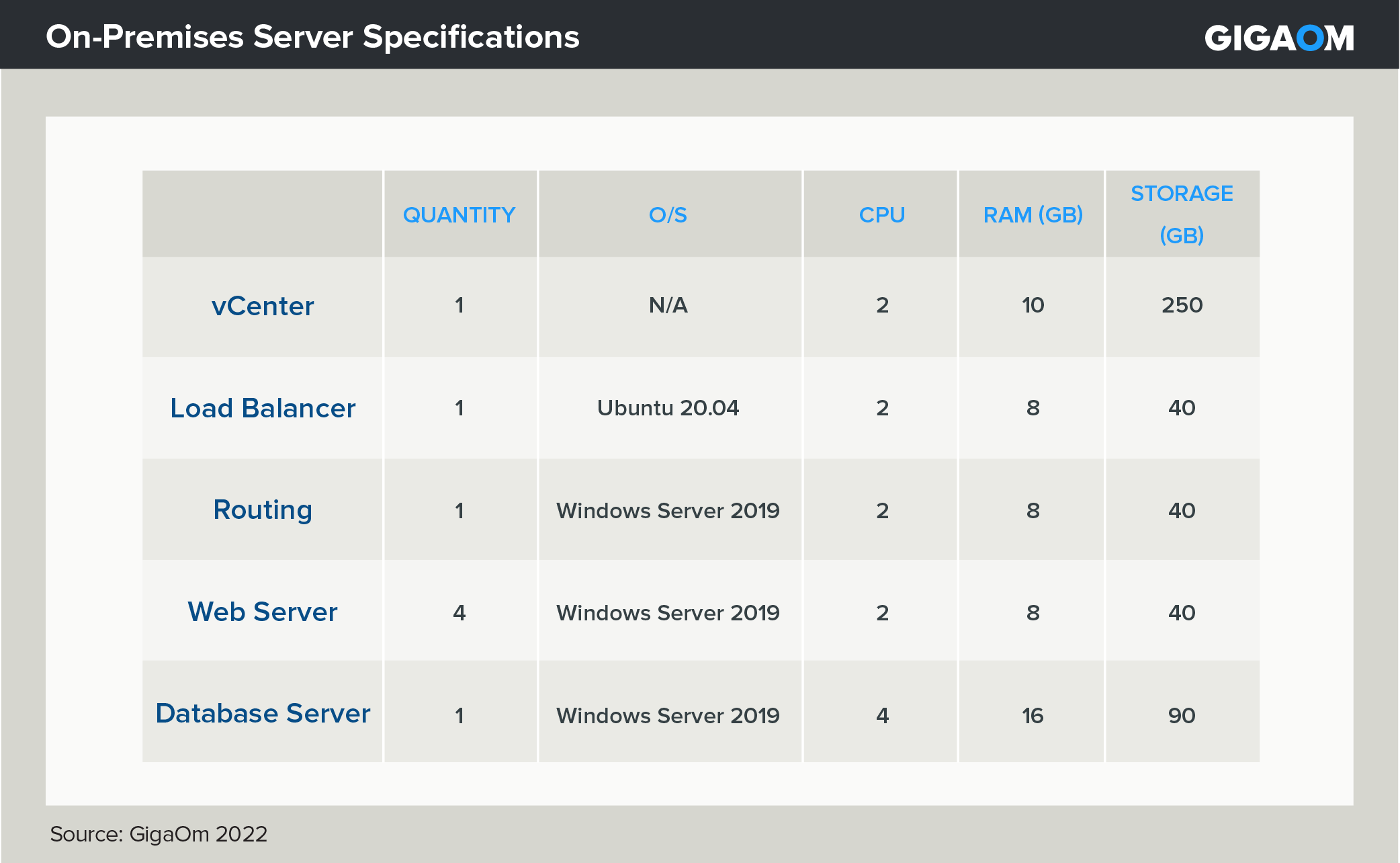Select the Load Balancer row label
This screenshot has height=863, width=1400.
point(263,408)
